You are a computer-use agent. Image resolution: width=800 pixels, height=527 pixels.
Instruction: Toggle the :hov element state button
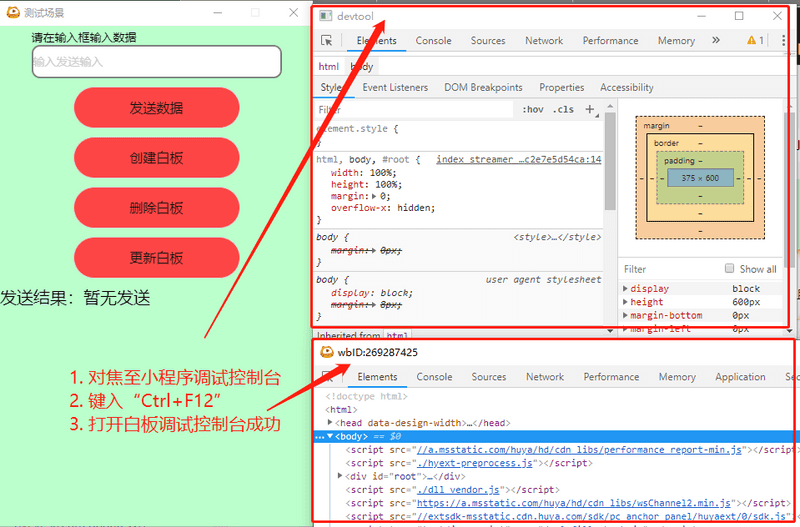[x=534, y=109]
